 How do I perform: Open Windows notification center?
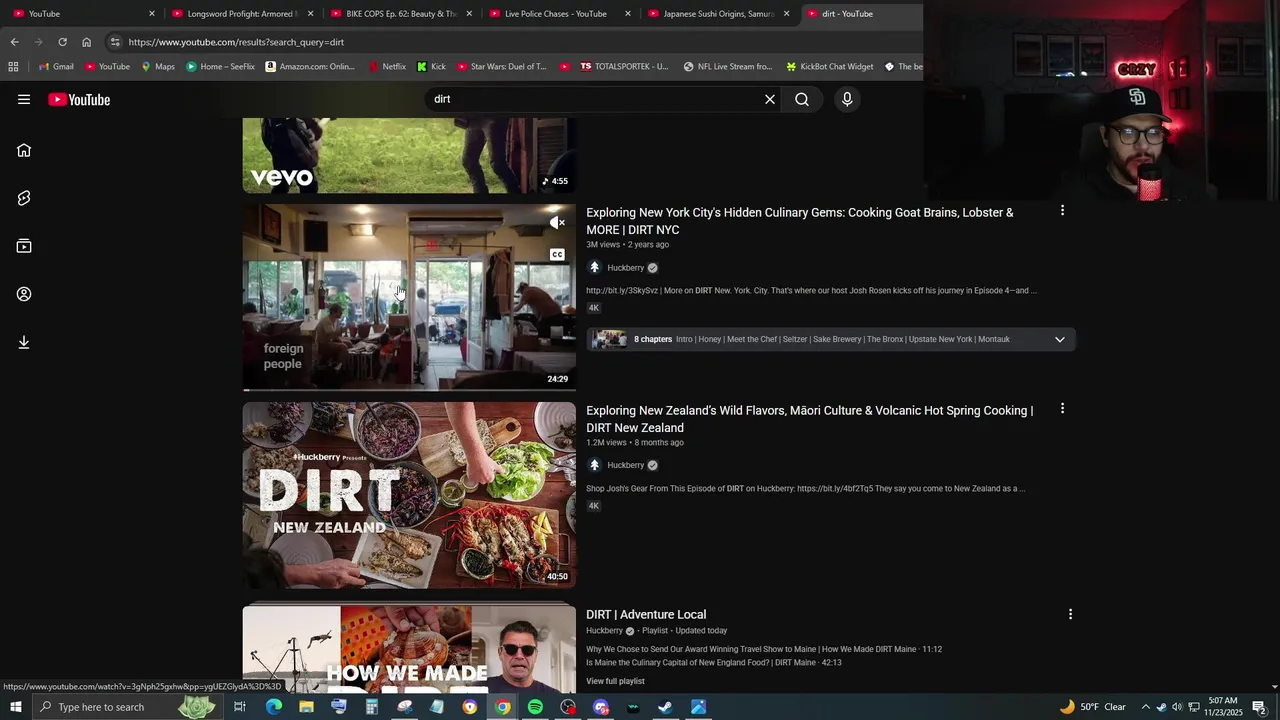[1259, 707]
